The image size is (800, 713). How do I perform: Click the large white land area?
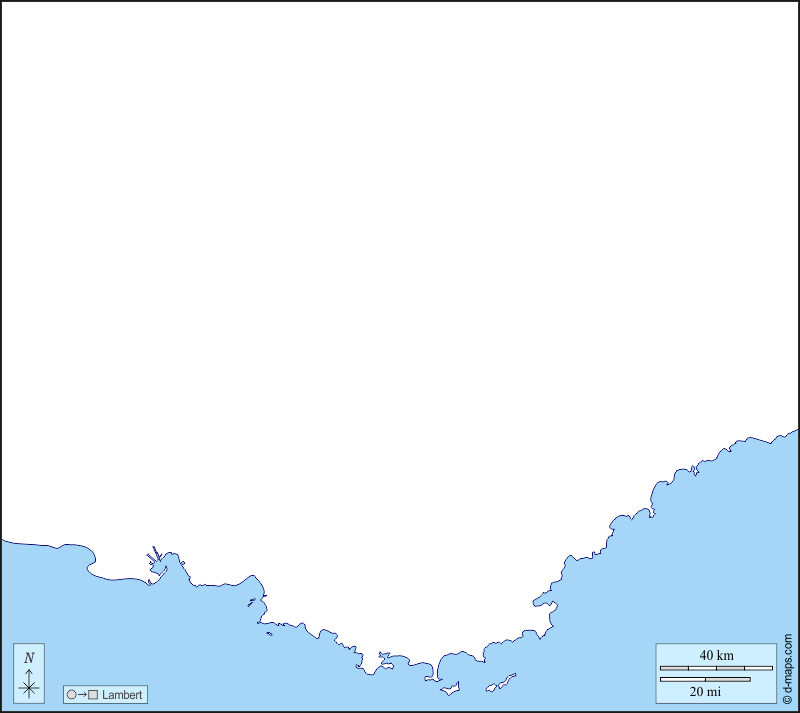click(400, 300)
